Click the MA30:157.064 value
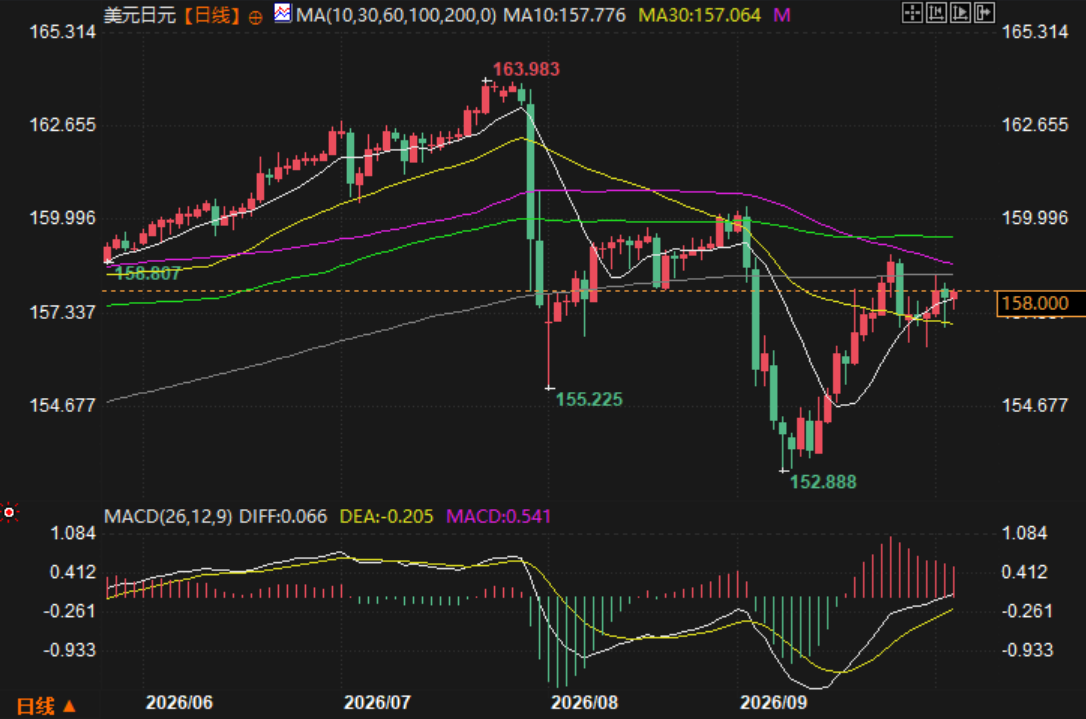 point(700,15)
